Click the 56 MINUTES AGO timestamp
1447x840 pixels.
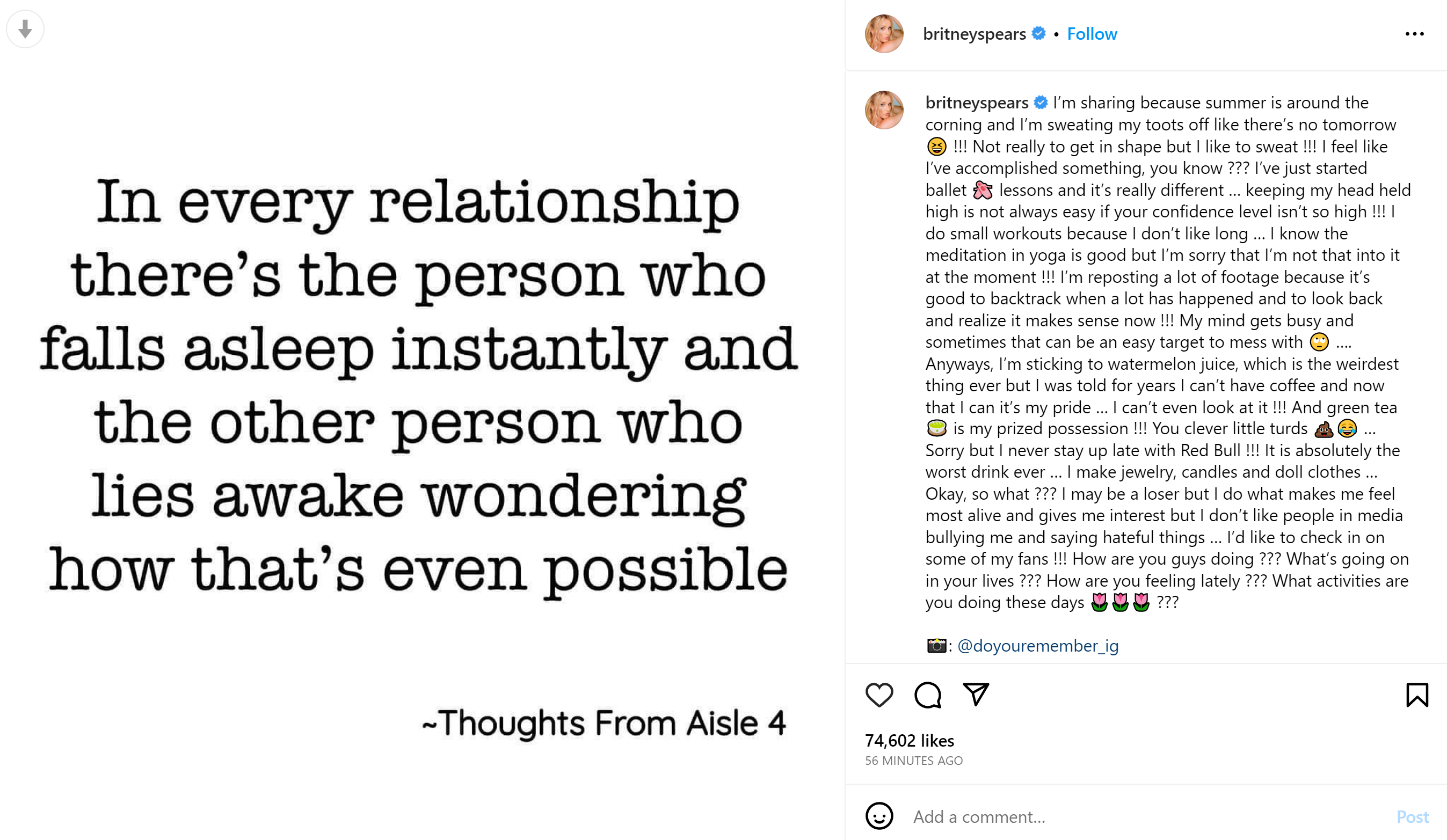tap(913, 761)
